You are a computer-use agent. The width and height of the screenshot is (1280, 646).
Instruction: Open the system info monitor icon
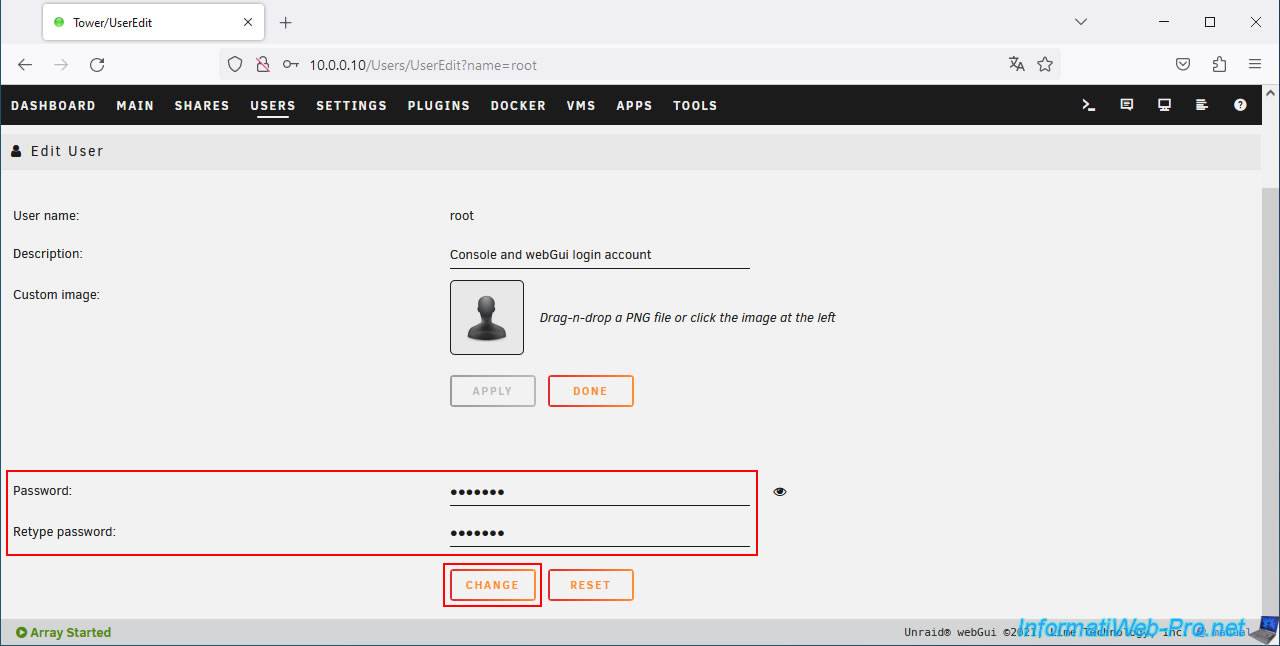1164,105
